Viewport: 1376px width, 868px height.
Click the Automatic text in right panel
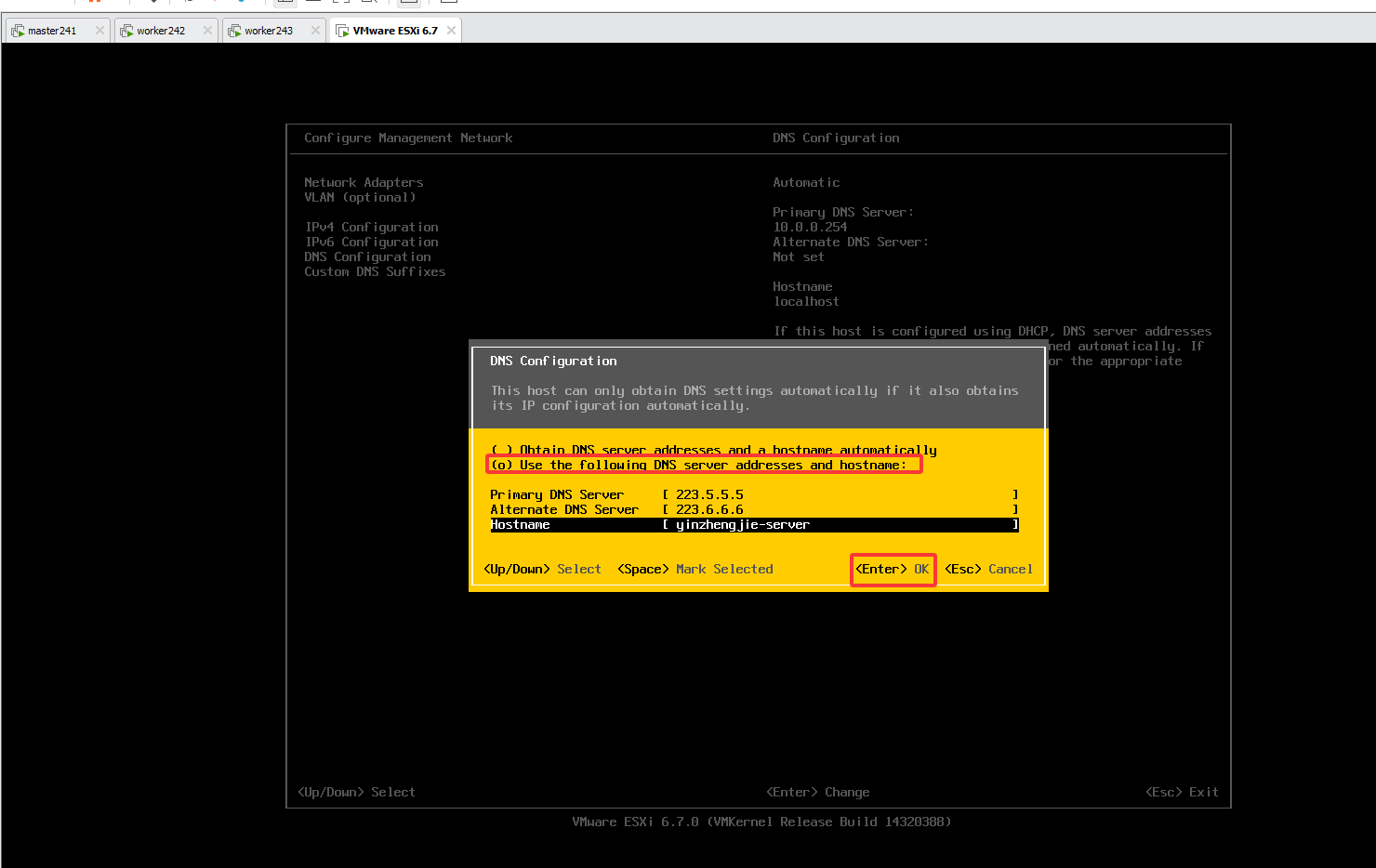806,182
